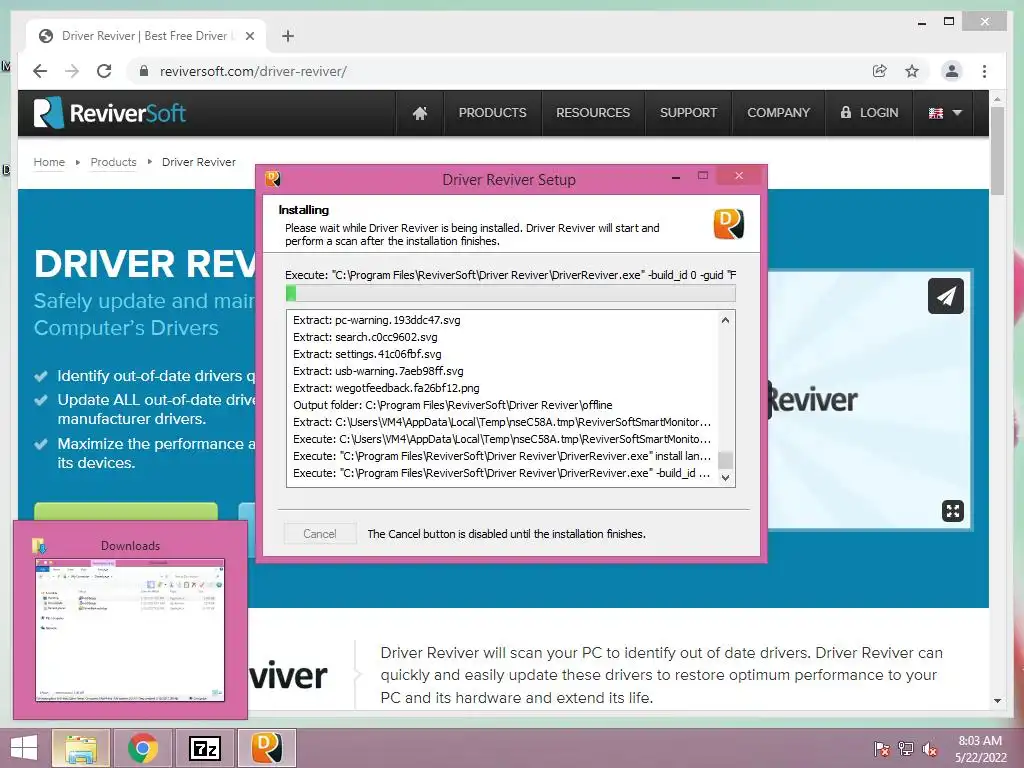Click the Chrome forward arrow
Viewport: 1024px width, 768px height.
pos(72,71)
